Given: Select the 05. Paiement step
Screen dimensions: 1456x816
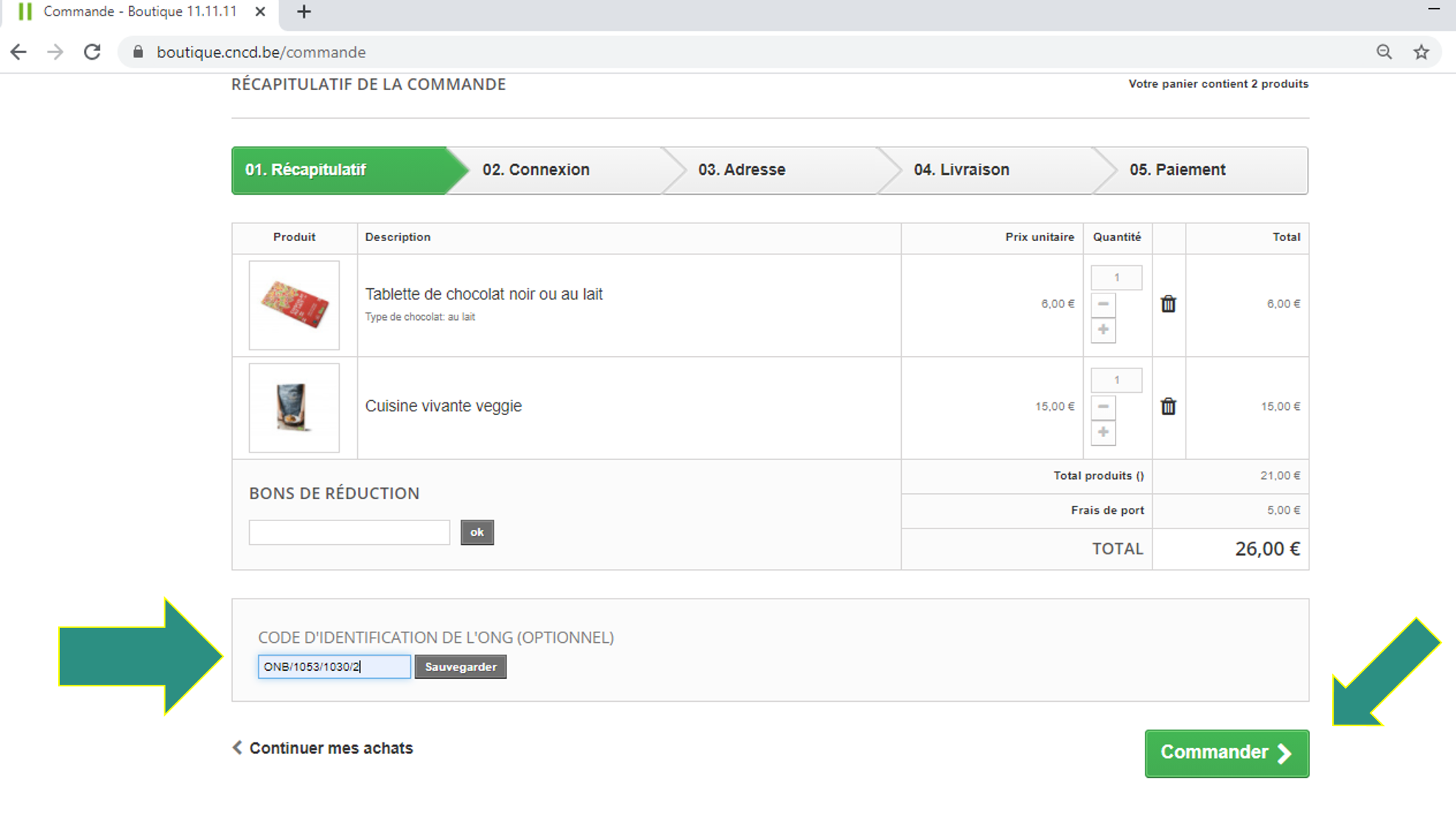Looking at the screenshot, I should 1177,170.
